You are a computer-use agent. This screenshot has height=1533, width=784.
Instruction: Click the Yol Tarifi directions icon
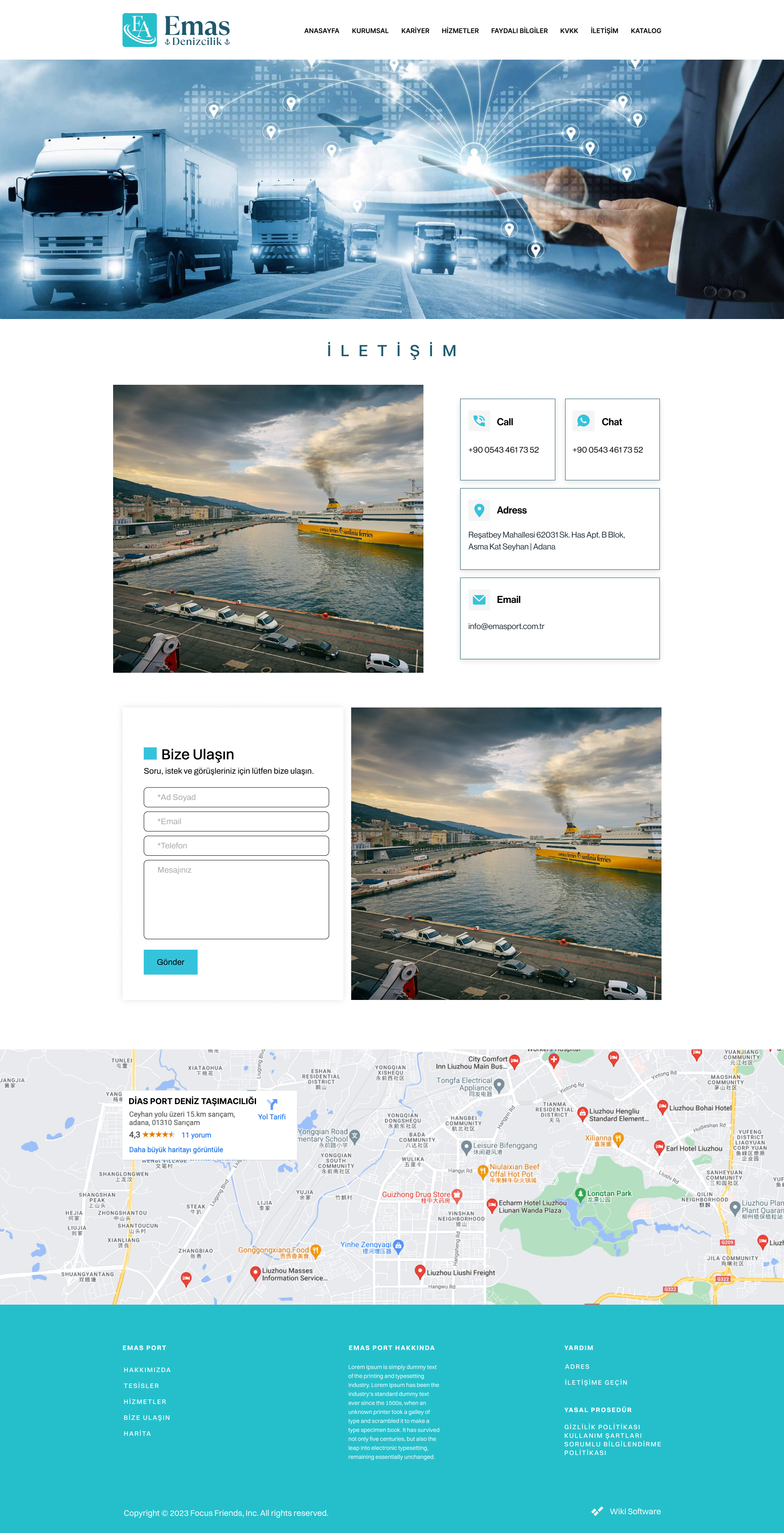(272, 1105)
